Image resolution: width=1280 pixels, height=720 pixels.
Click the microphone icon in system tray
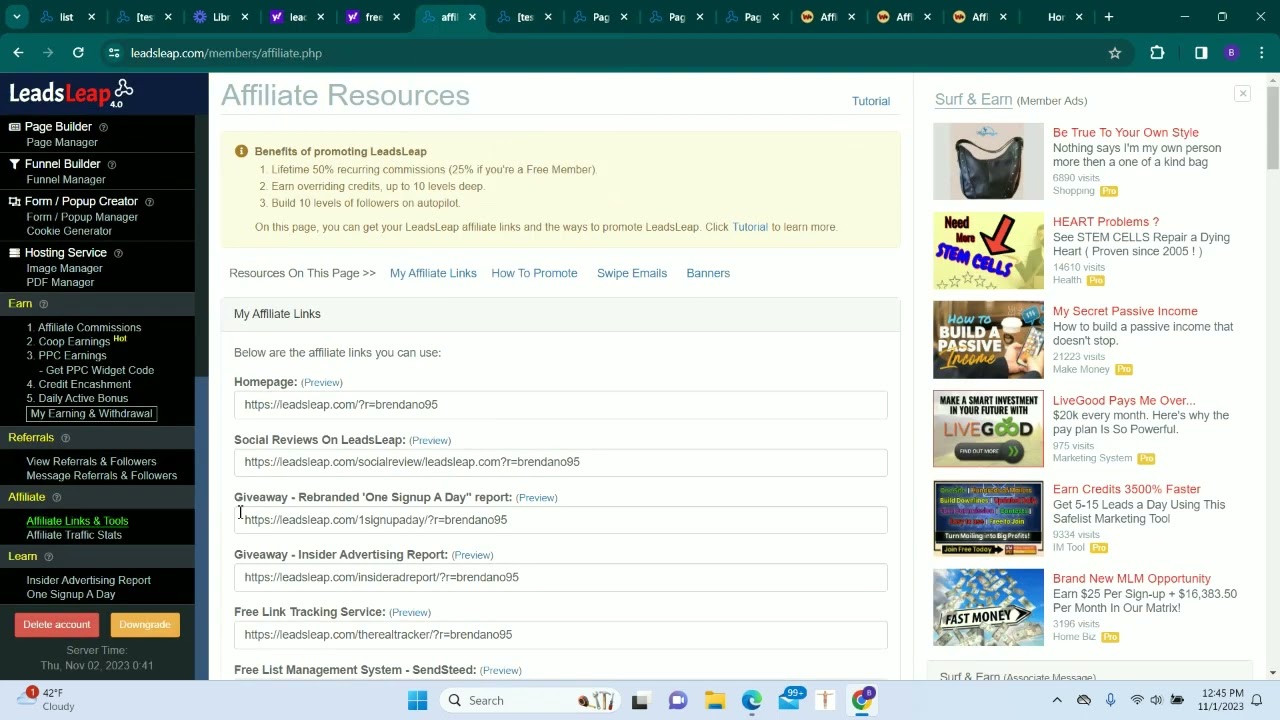pos(1110,700)
